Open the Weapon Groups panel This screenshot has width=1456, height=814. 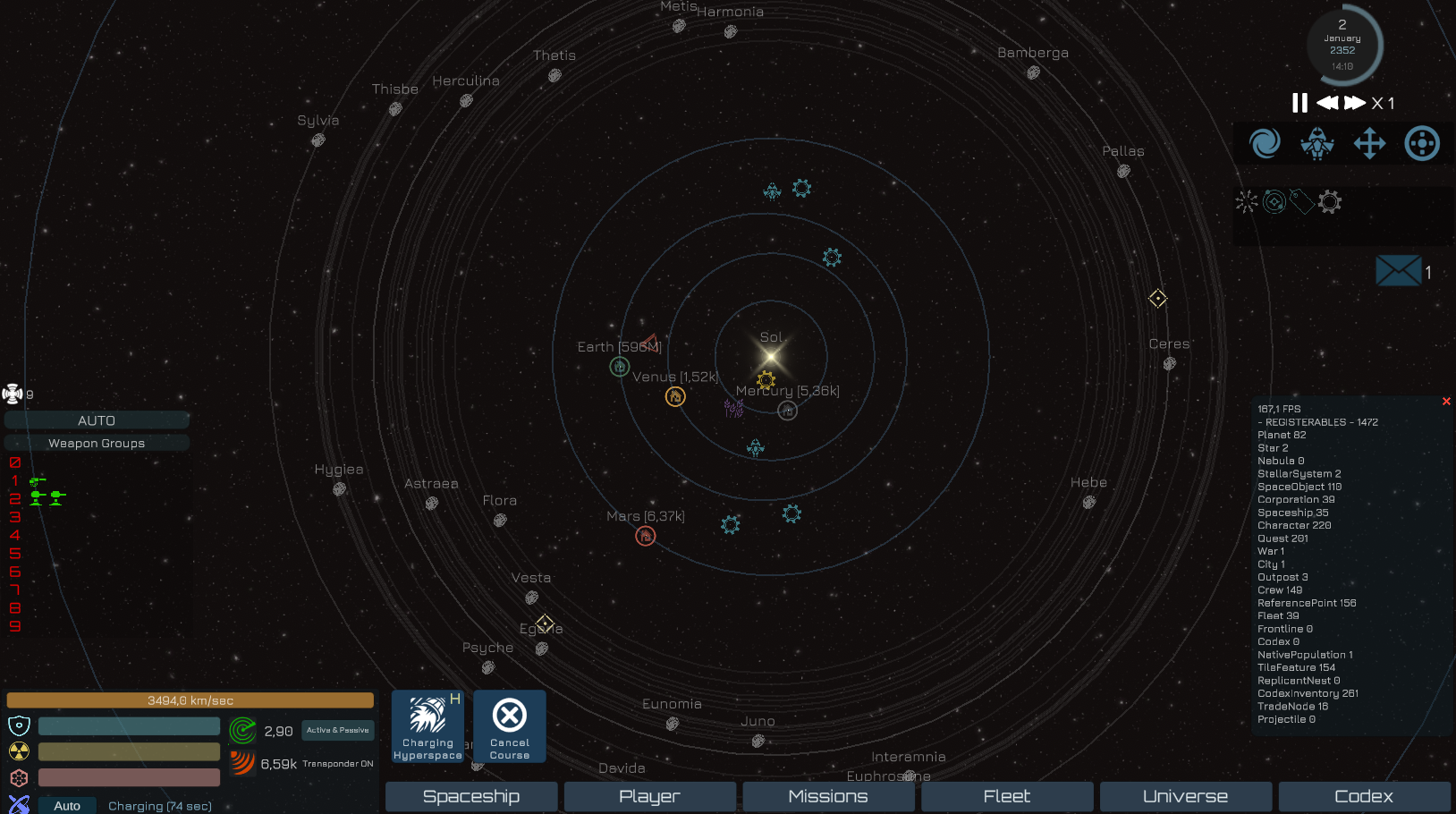97,443
